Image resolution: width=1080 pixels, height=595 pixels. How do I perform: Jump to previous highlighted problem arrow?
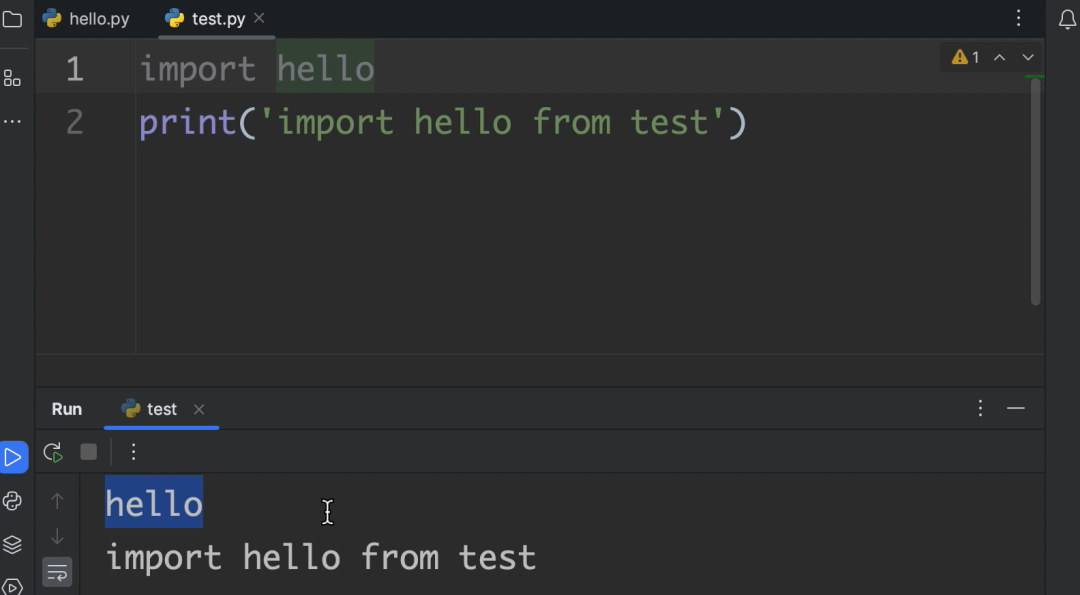tap(999, 57)
